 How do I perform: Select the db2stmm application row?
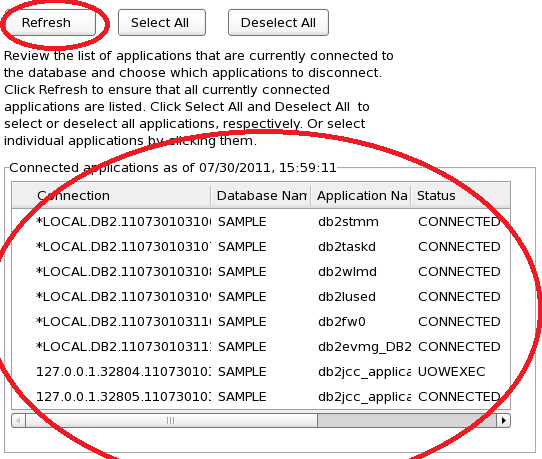[x=261, y=222]
